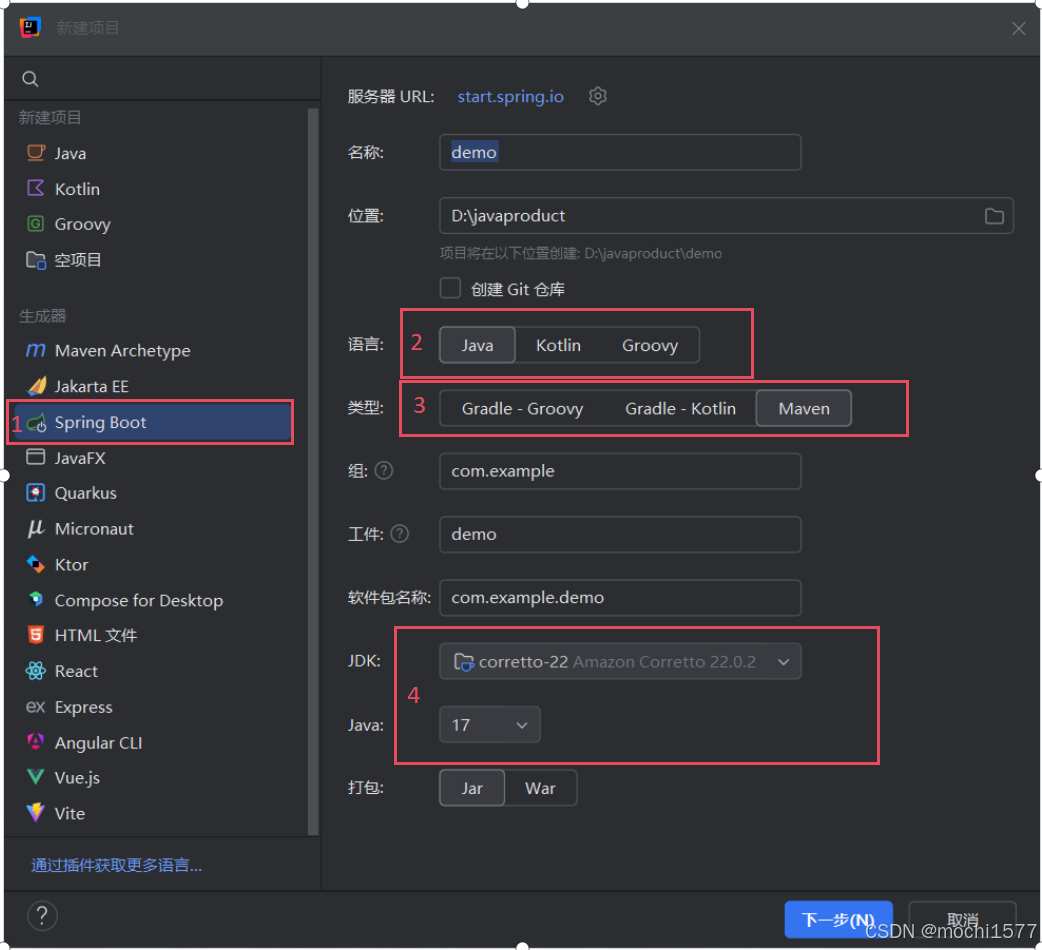Image resolution: width=1042 pixels, height=950 pixels.
Task: Click the Vite lightning icon
Action: (x=36, y=813)
